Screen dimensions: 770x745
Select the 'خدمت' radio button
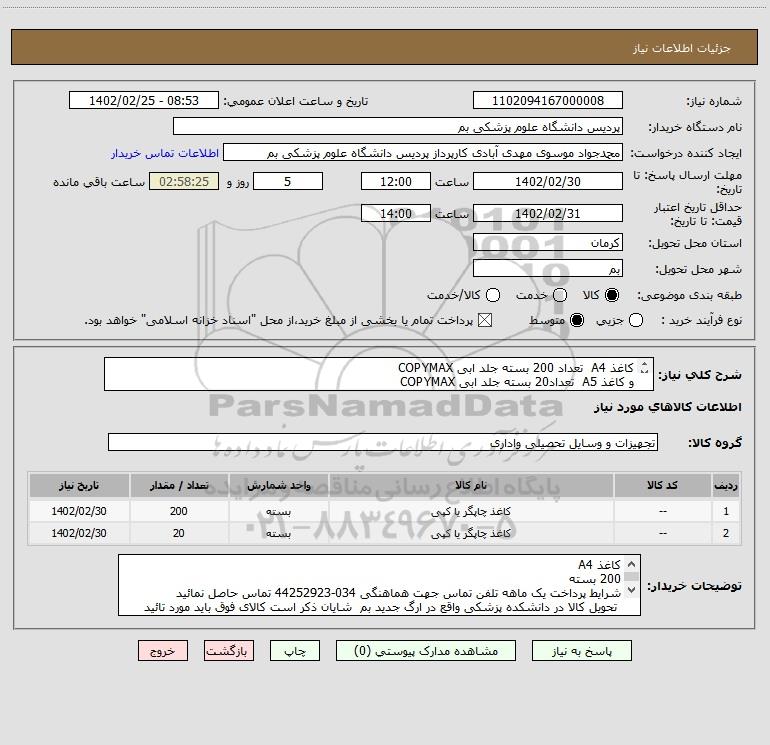coord(560,295)
